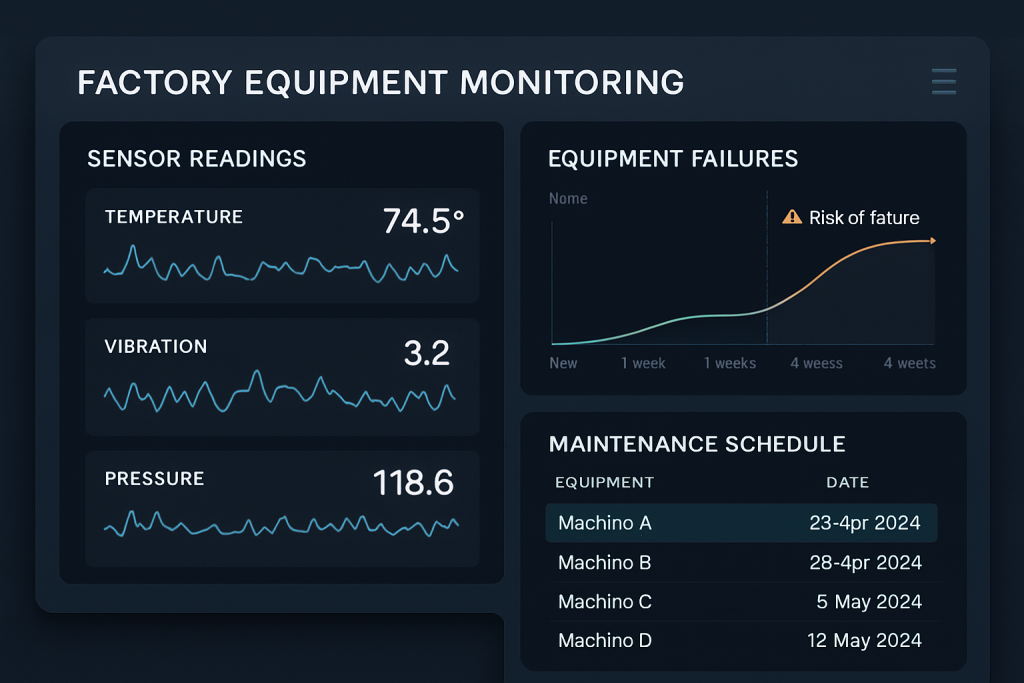Open the Temperature sensor card
The height and width of the screenshot is (683, 1024).
click(x=282, y=246)
